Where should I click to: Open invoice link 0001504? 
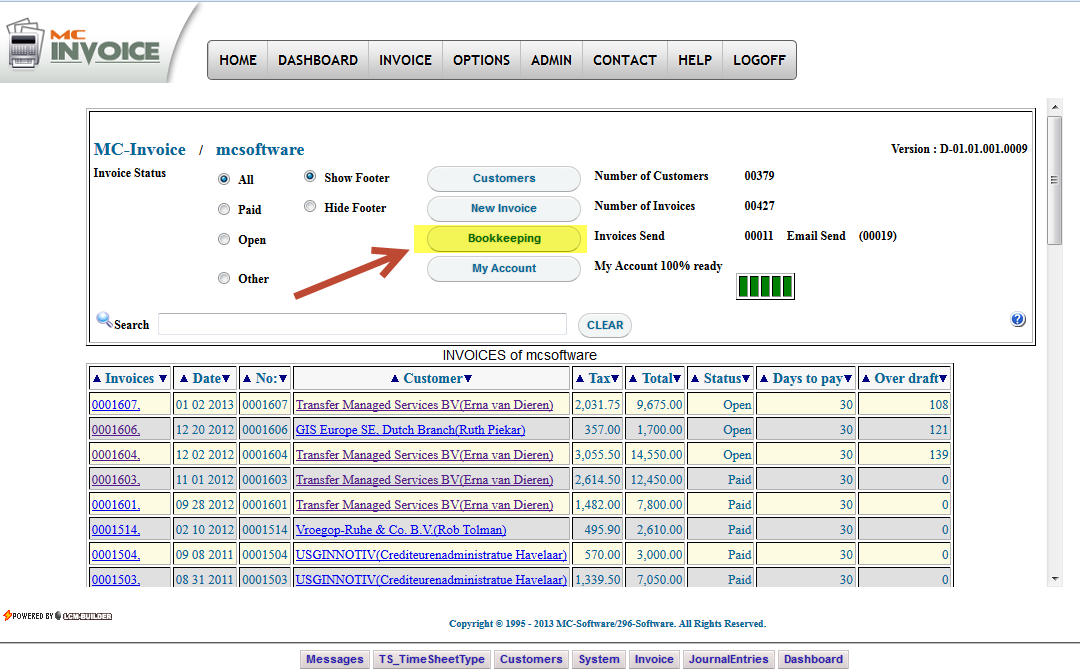pyautogui.click(x=116, y=554)
